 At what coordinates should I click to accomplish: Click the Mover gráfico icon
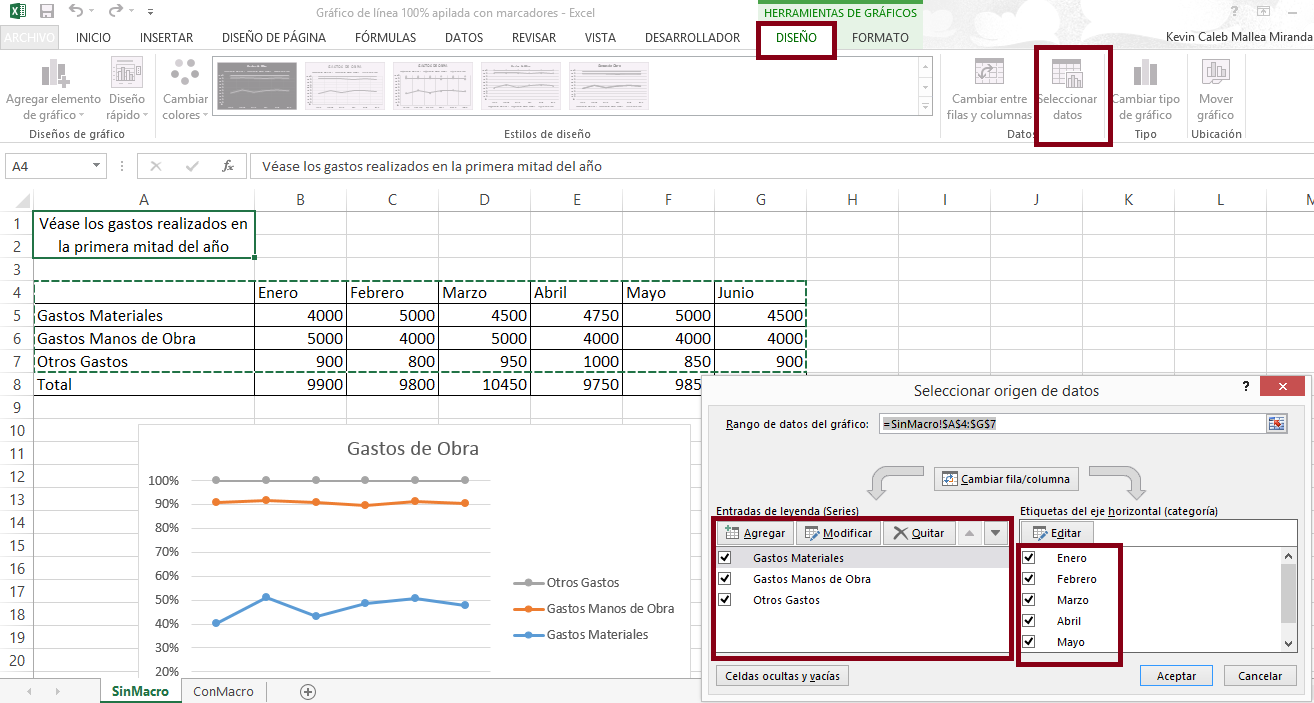(x=1215, y=75)
